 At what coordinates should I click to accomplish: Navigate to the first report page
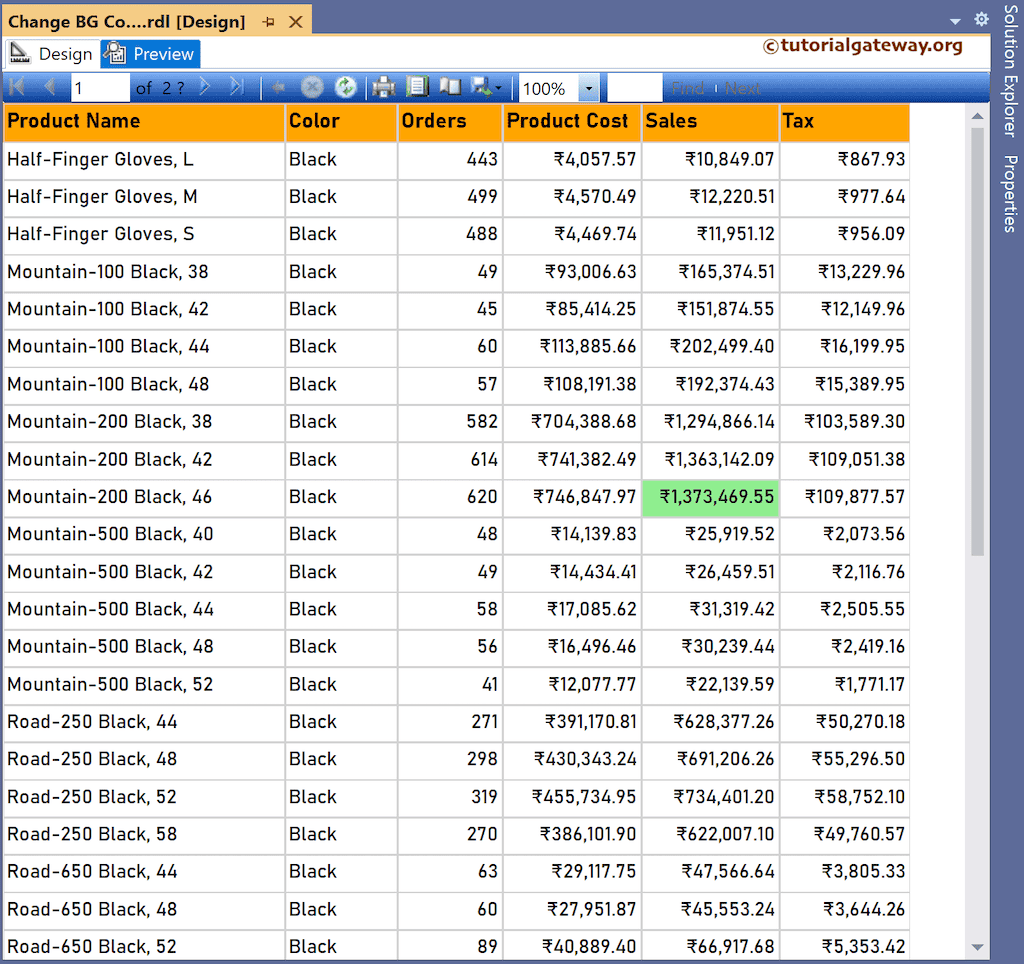pos(15,87)
